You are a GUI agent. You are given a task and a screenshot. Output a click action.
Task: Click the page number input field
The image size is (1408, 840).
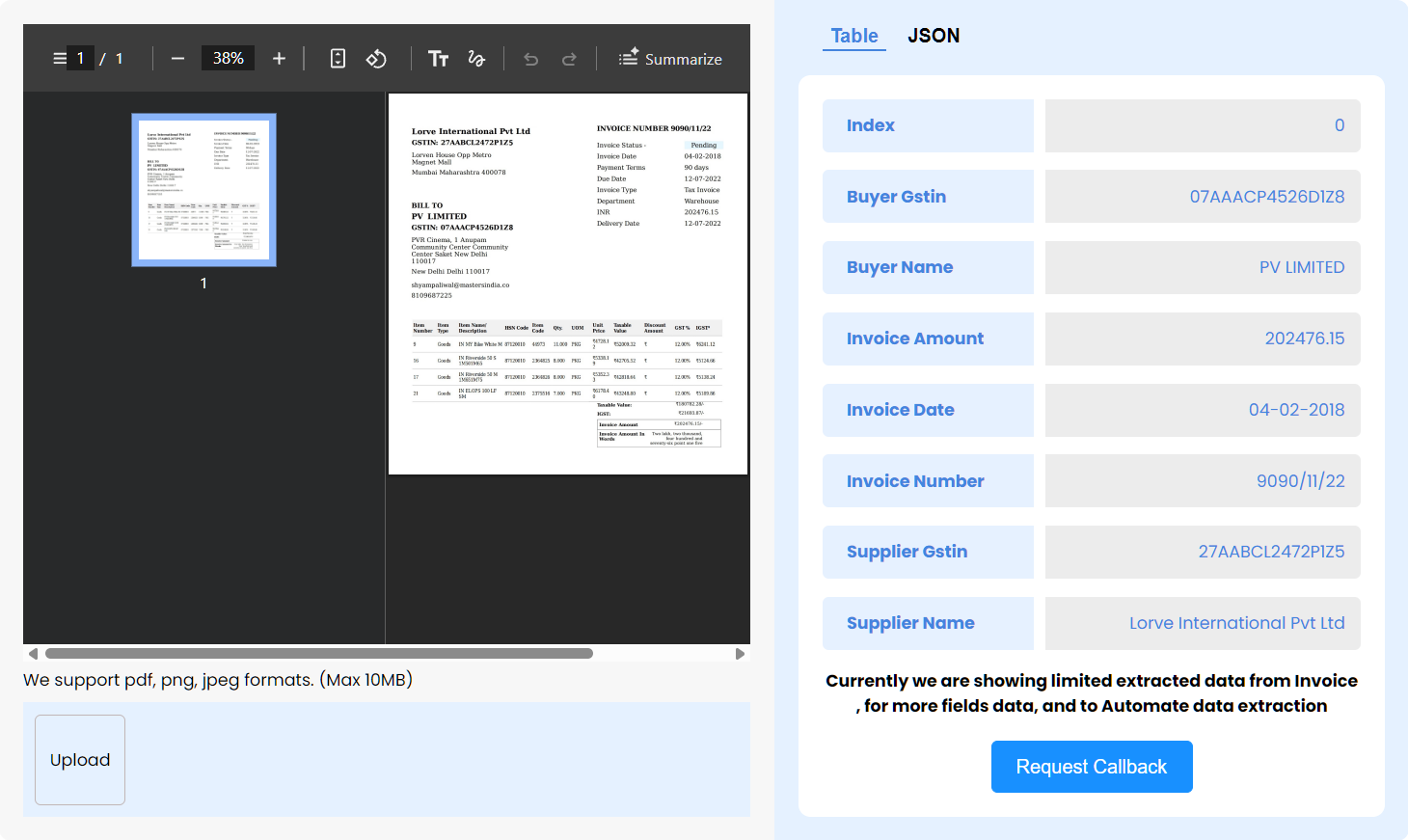80,59
